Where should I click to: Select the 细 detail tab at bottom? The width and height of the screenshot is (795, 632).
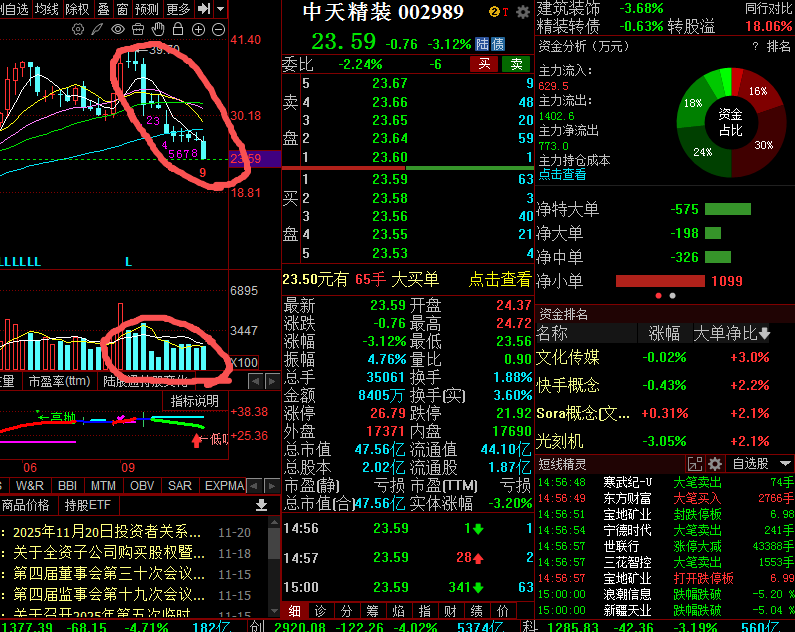pyautogui.click(x=295, y=611)
